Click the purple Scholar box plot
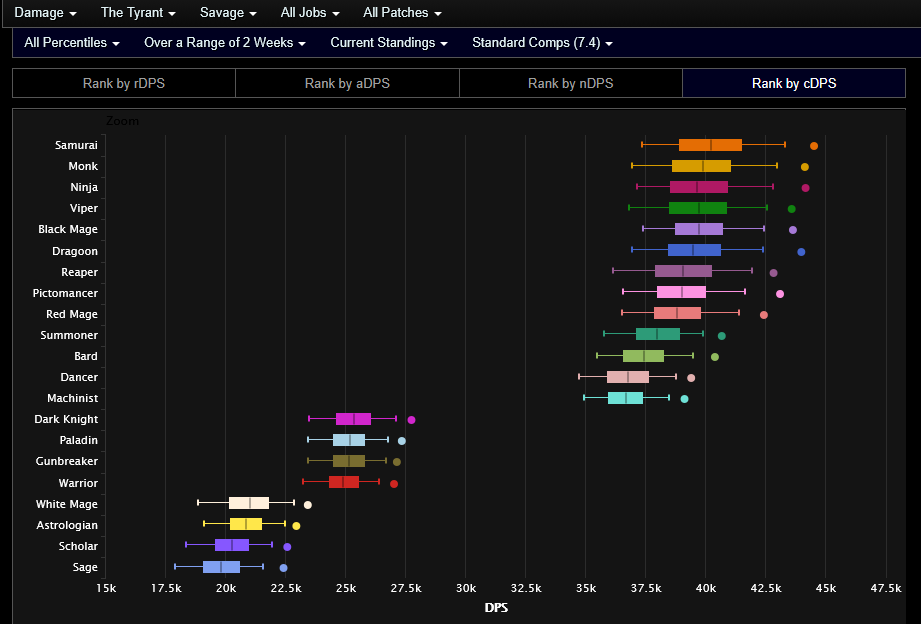921x624 pixels. (x=232, y=545)
